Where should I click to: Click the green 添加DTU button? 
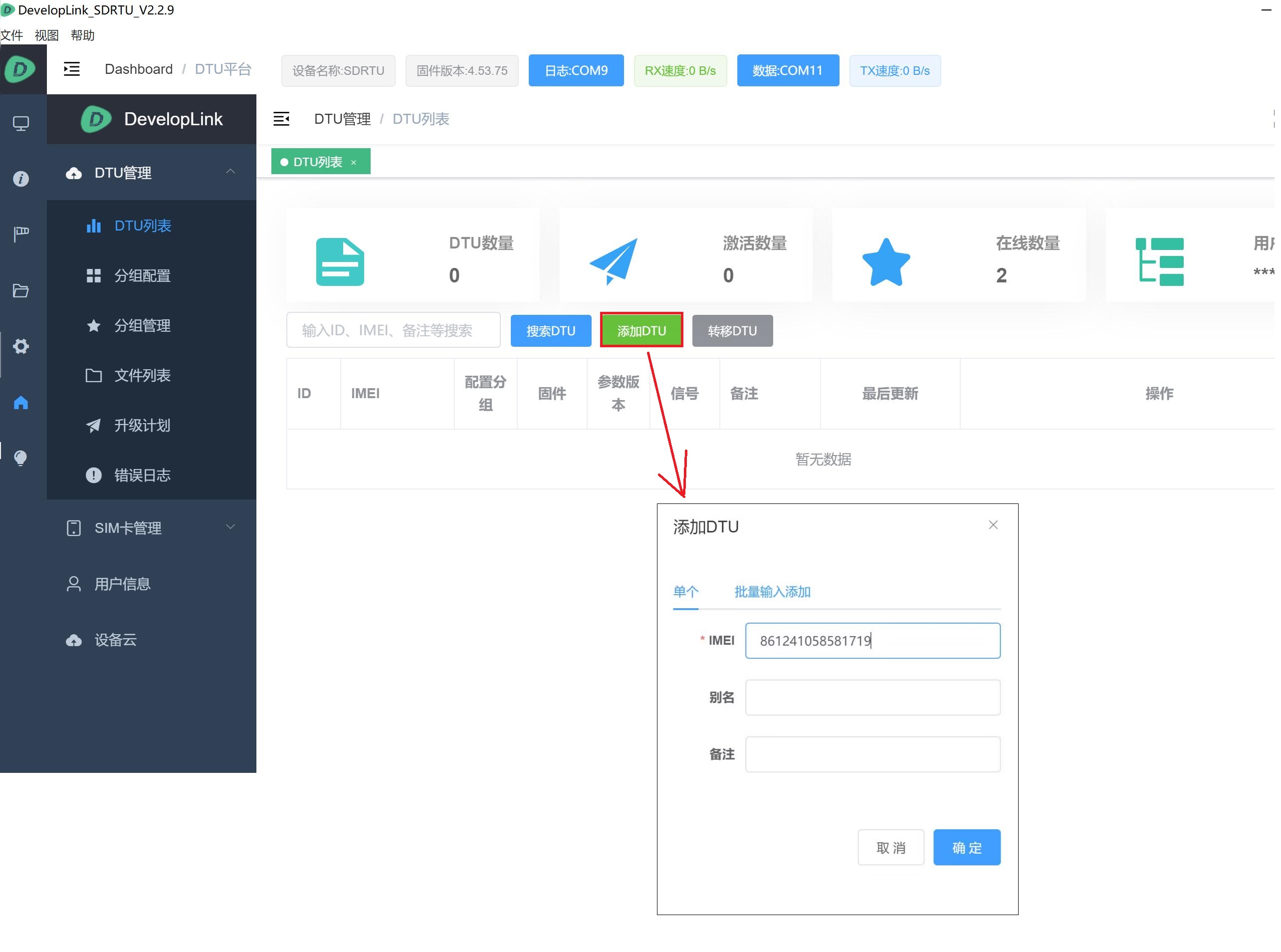tap(641, 331)
